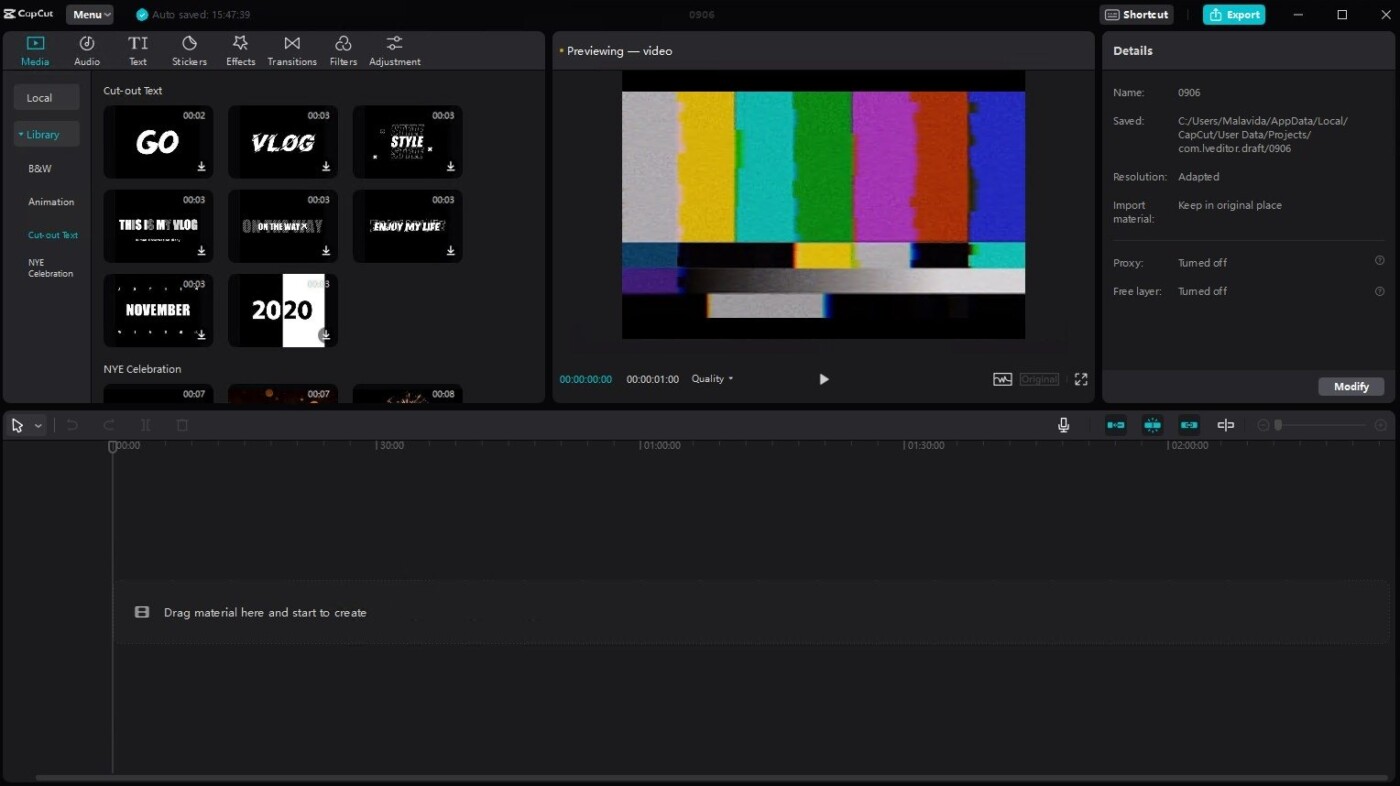Click the Export button
The height and width of the screenshot is (786, 1400).
pyautogui.click(x=1233, y=14)
